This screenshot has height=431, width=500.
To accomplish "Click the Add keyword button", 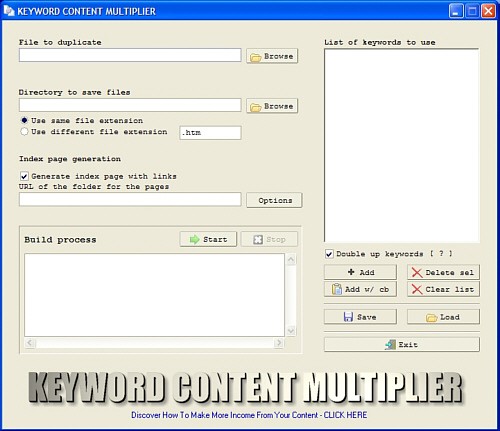I will coord(360,272).
